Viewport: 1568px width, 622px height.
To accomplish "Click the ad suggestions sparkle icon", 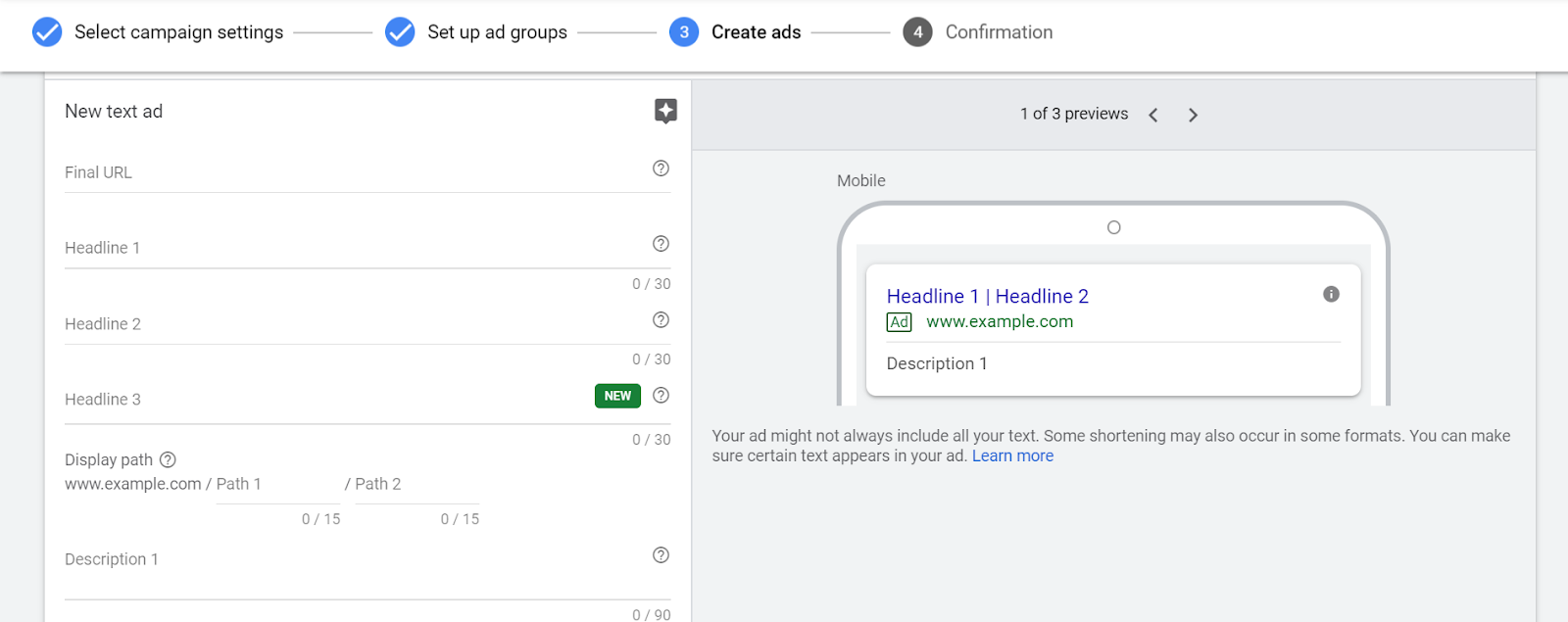I will pos(665,111).
